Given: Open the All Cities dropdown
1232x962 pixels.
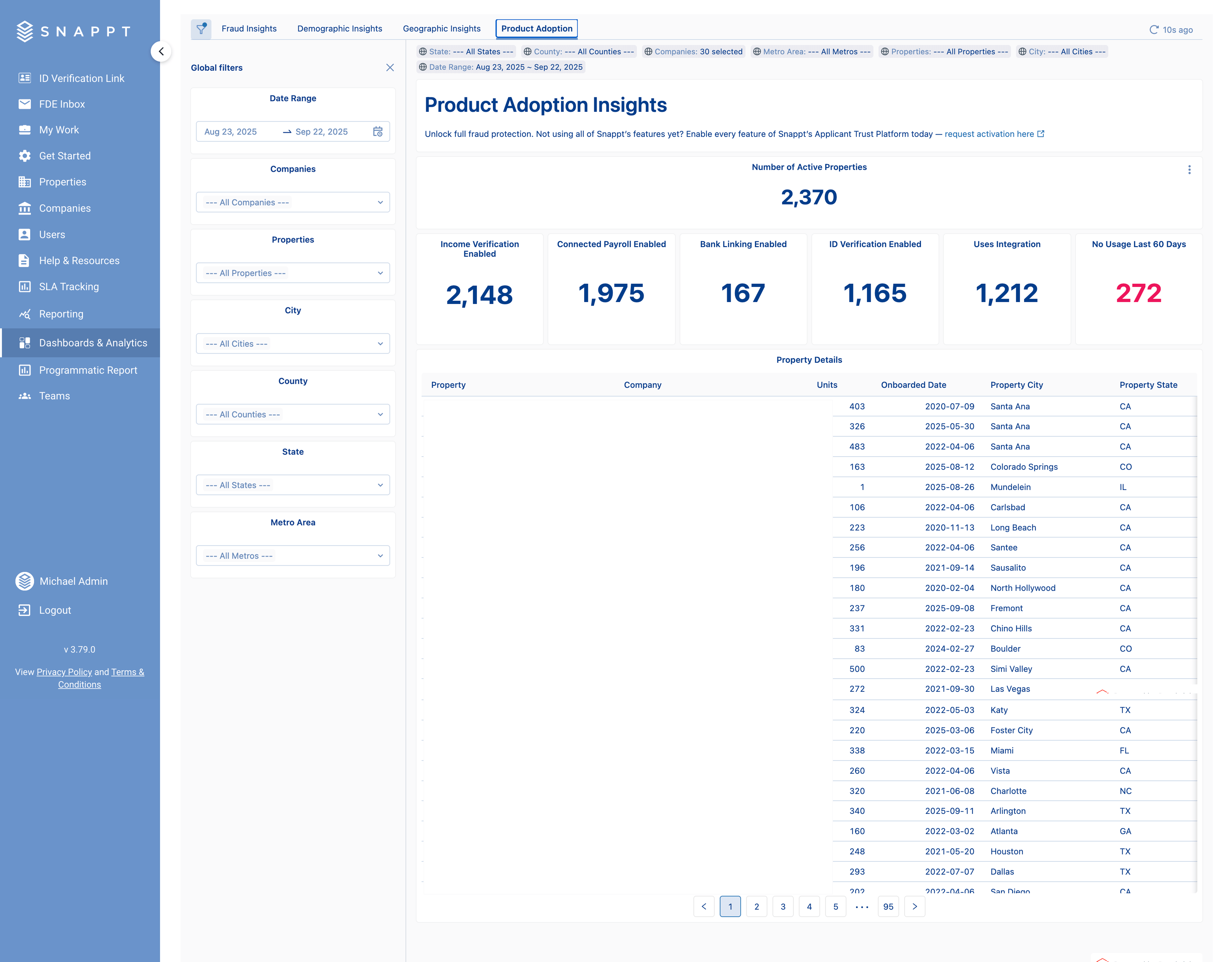Looking at the screenshot, I should [293, 343].
